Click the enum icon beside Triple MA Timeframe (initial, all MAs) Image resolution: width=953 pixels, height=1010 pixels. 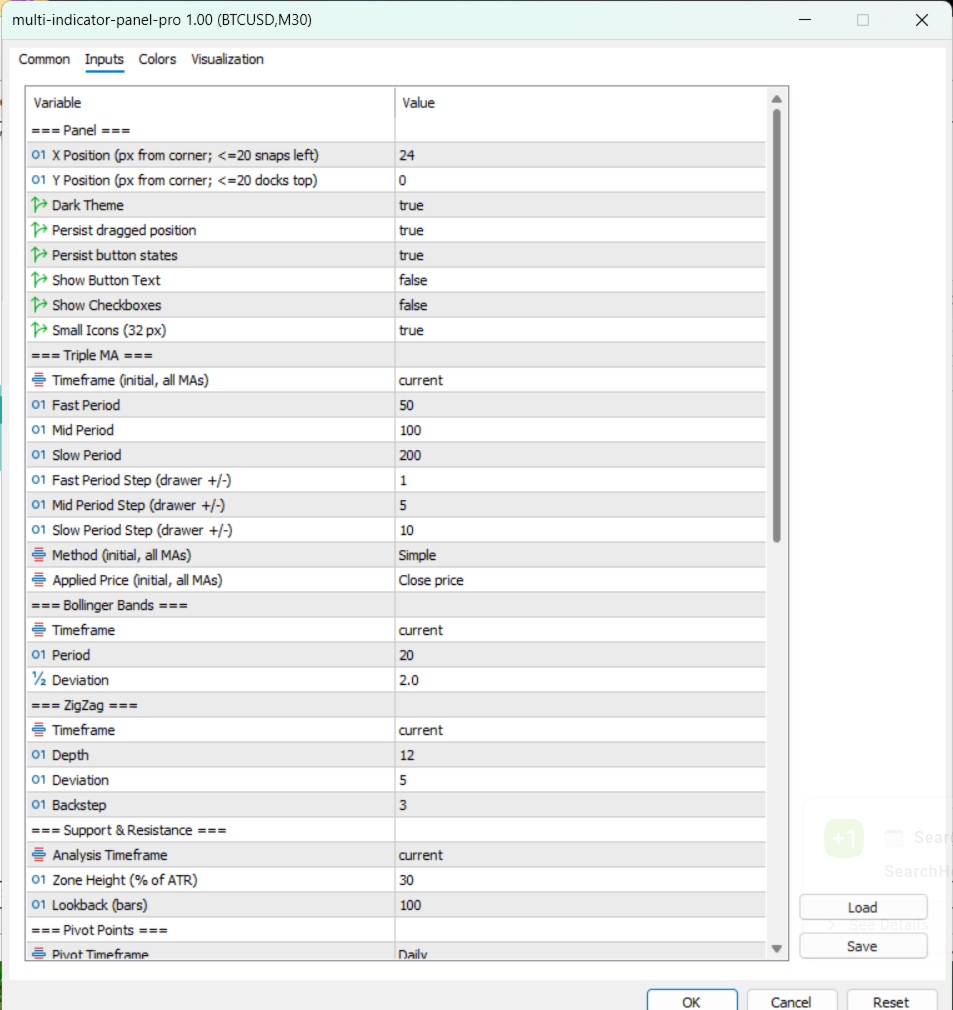[39, 380]
